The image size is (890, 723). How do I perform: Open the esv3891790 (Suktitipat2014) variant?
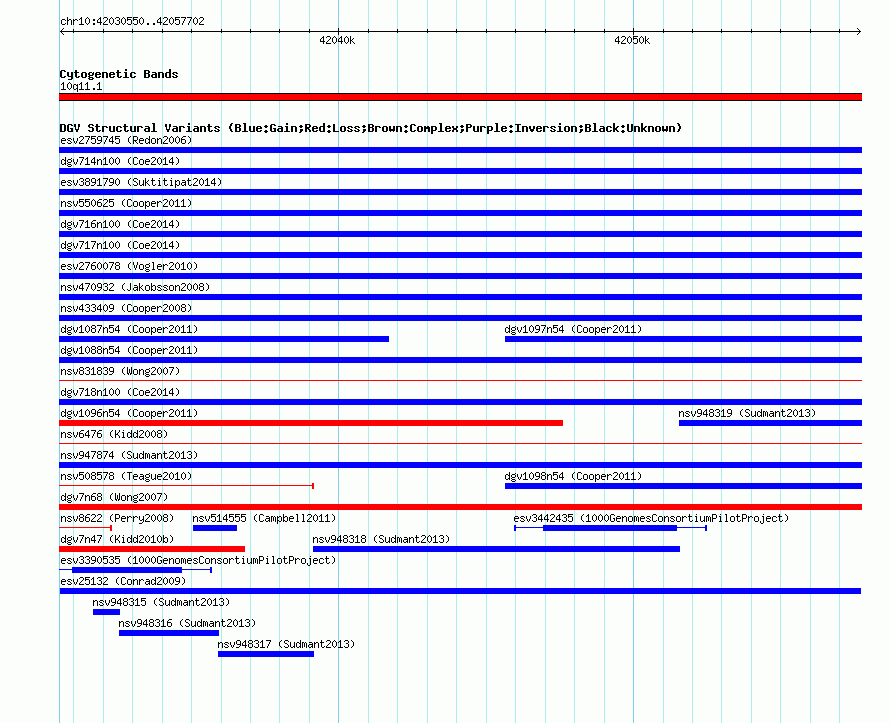(141, 182)
